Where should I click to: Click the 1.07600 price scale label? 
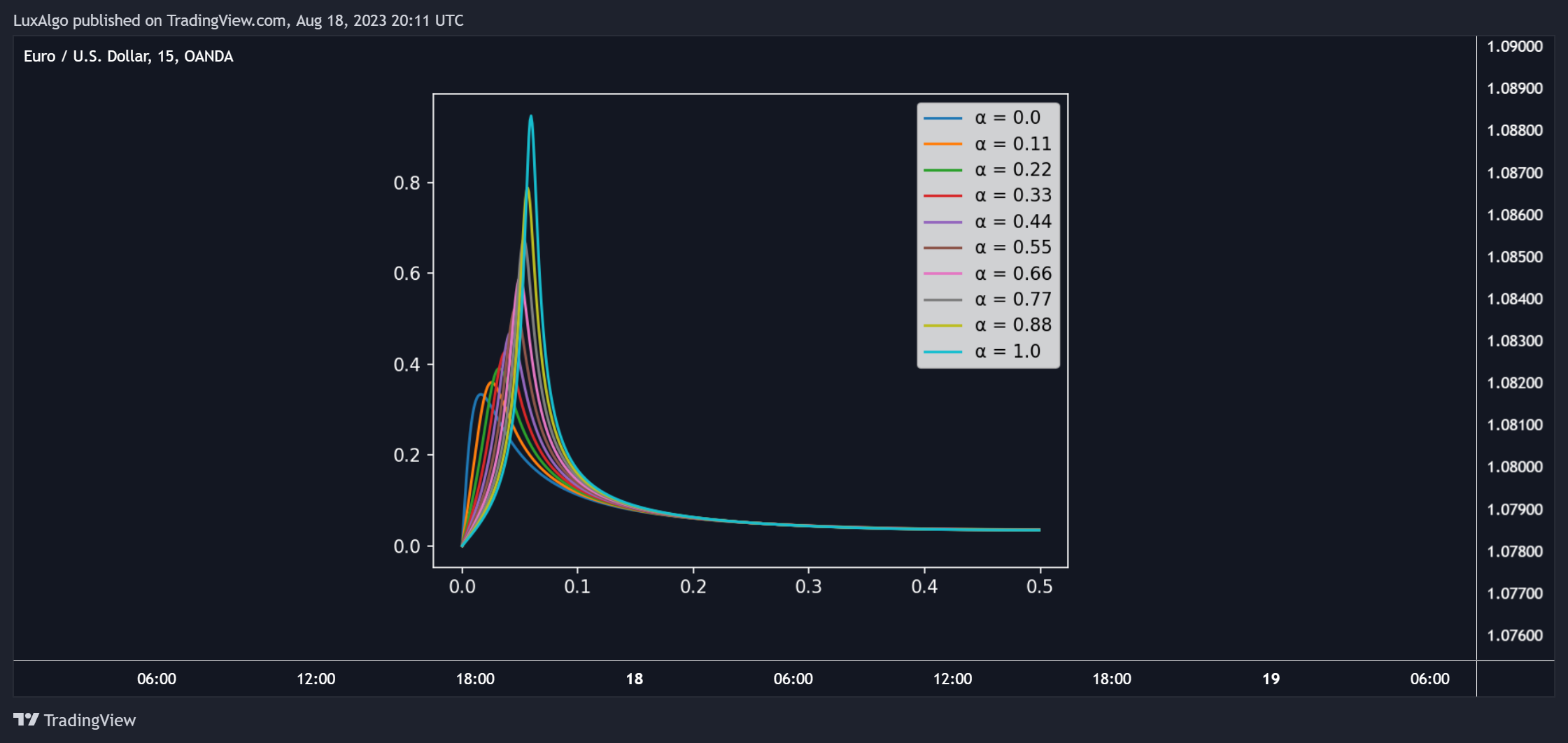[x=1515, y=635]
